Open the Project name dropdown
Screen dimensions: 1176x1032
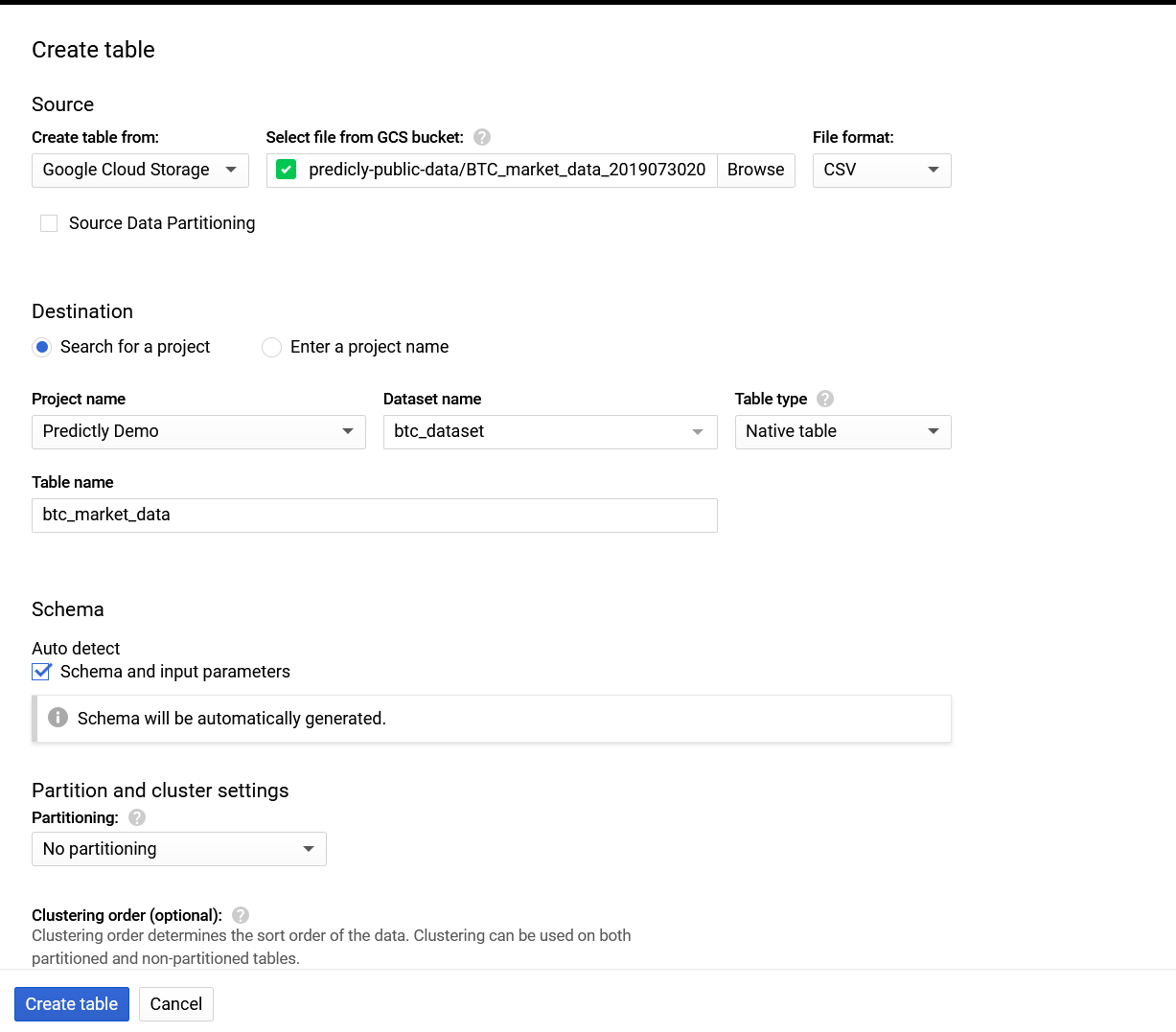point(198,432)
